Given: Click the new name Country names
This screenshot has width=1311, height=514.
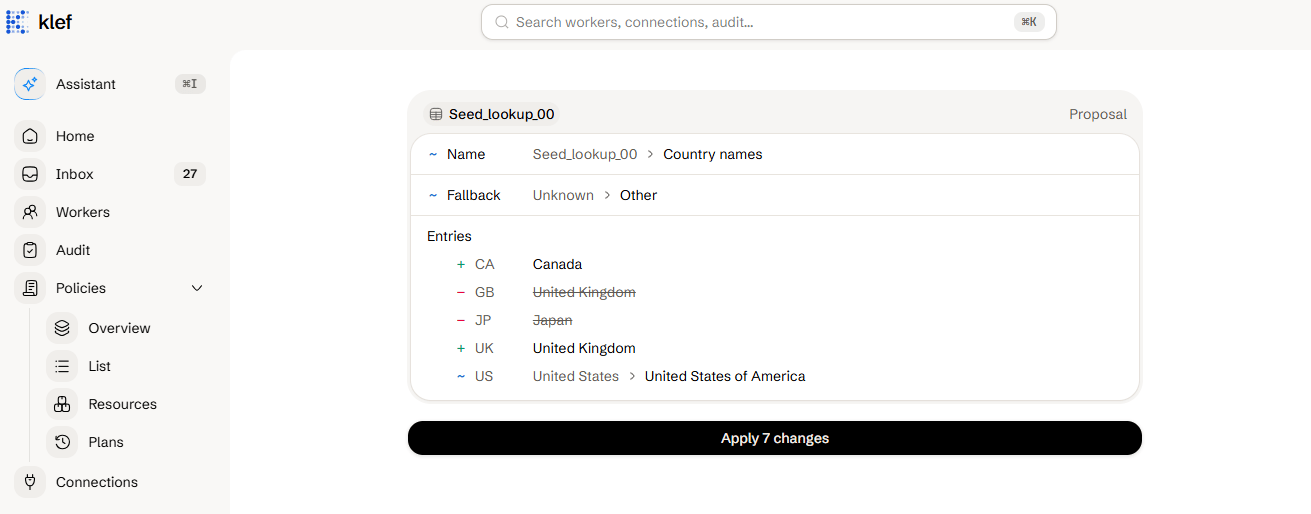Looking at the screenshot, I should pos(713,154).
